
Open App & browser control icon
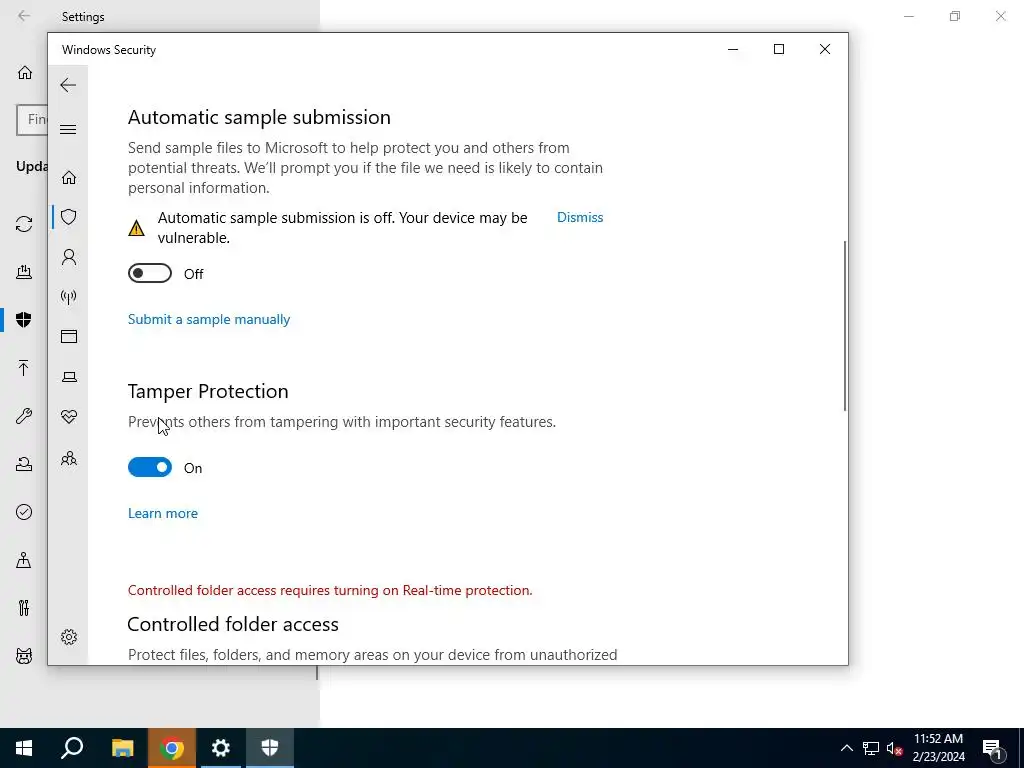pos(69,336)
